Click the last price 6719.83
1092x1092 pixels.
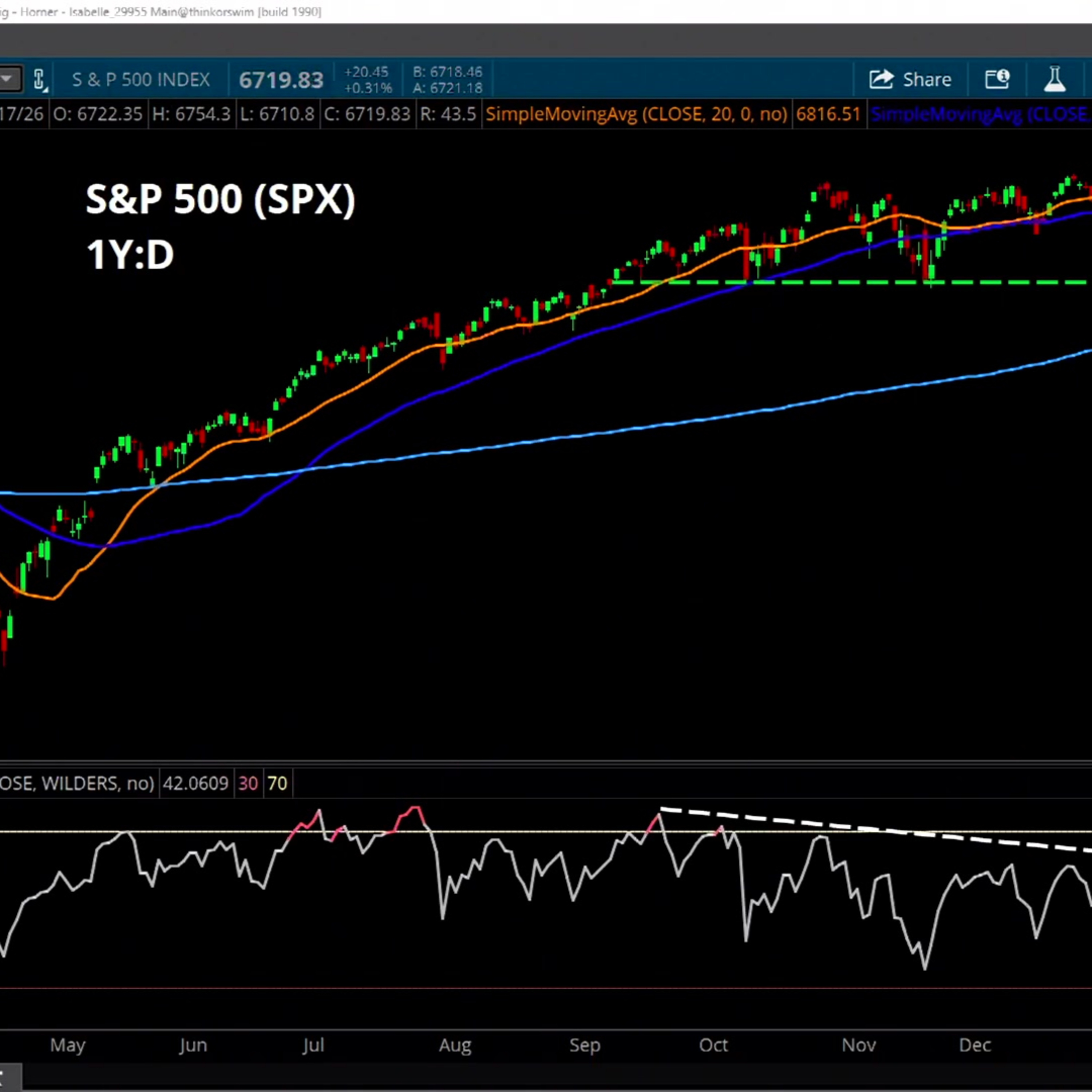click(x=281, y=80)
